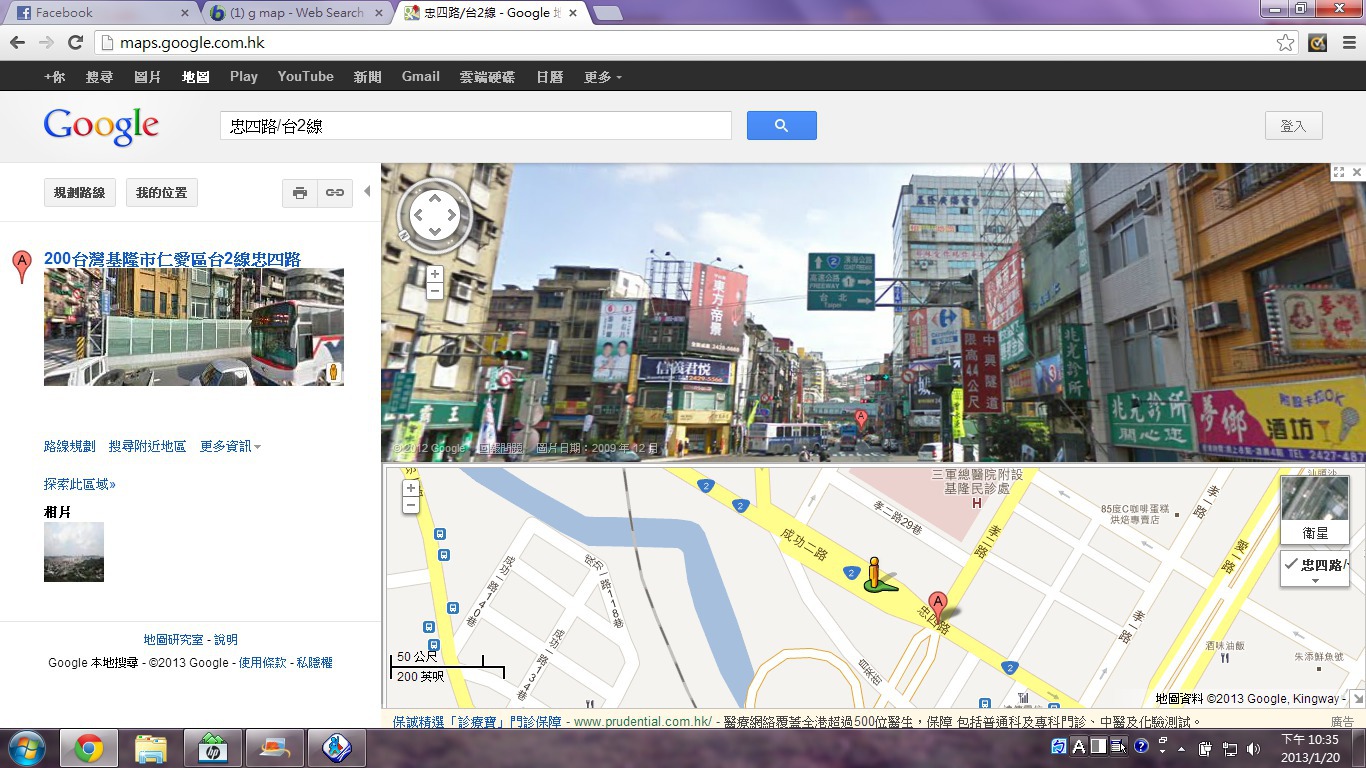Click the 回報問題 link in street view
Viewport: 1366px width, 768px height.
point(500,449)
